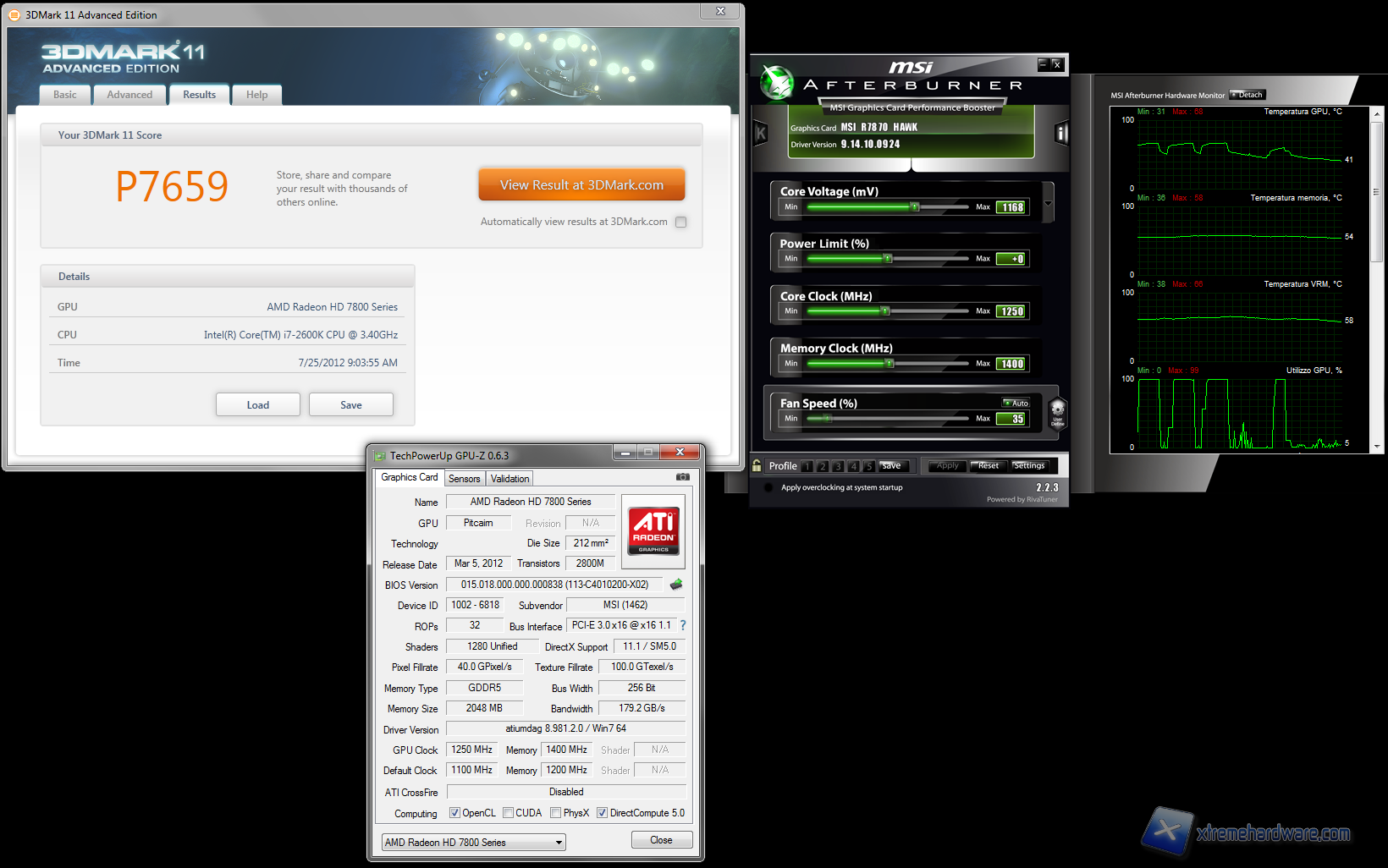The width and height of the screenshot is (1388, 868).
Task: Toggle the fan speed Auto button
Action: [1016, 404]
